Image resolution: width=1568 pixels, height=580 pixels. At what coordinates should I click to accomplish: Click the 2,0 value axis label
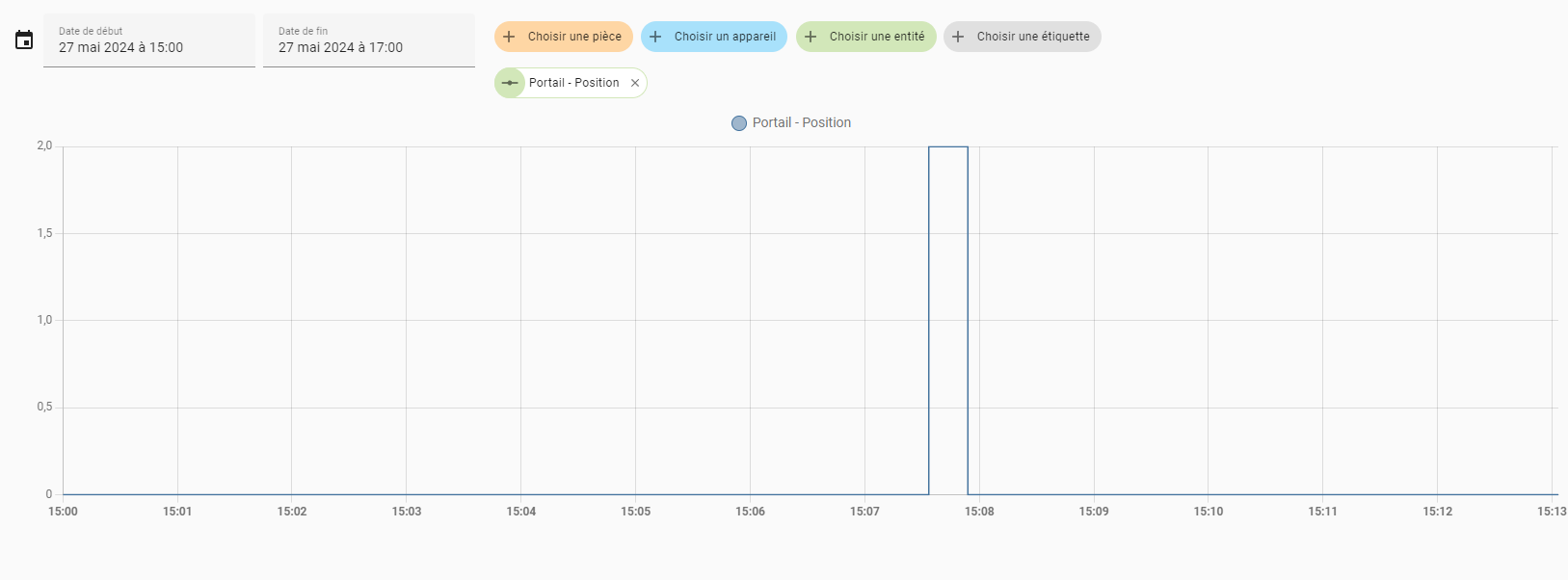pyautogui.click(x=44, y=145)
